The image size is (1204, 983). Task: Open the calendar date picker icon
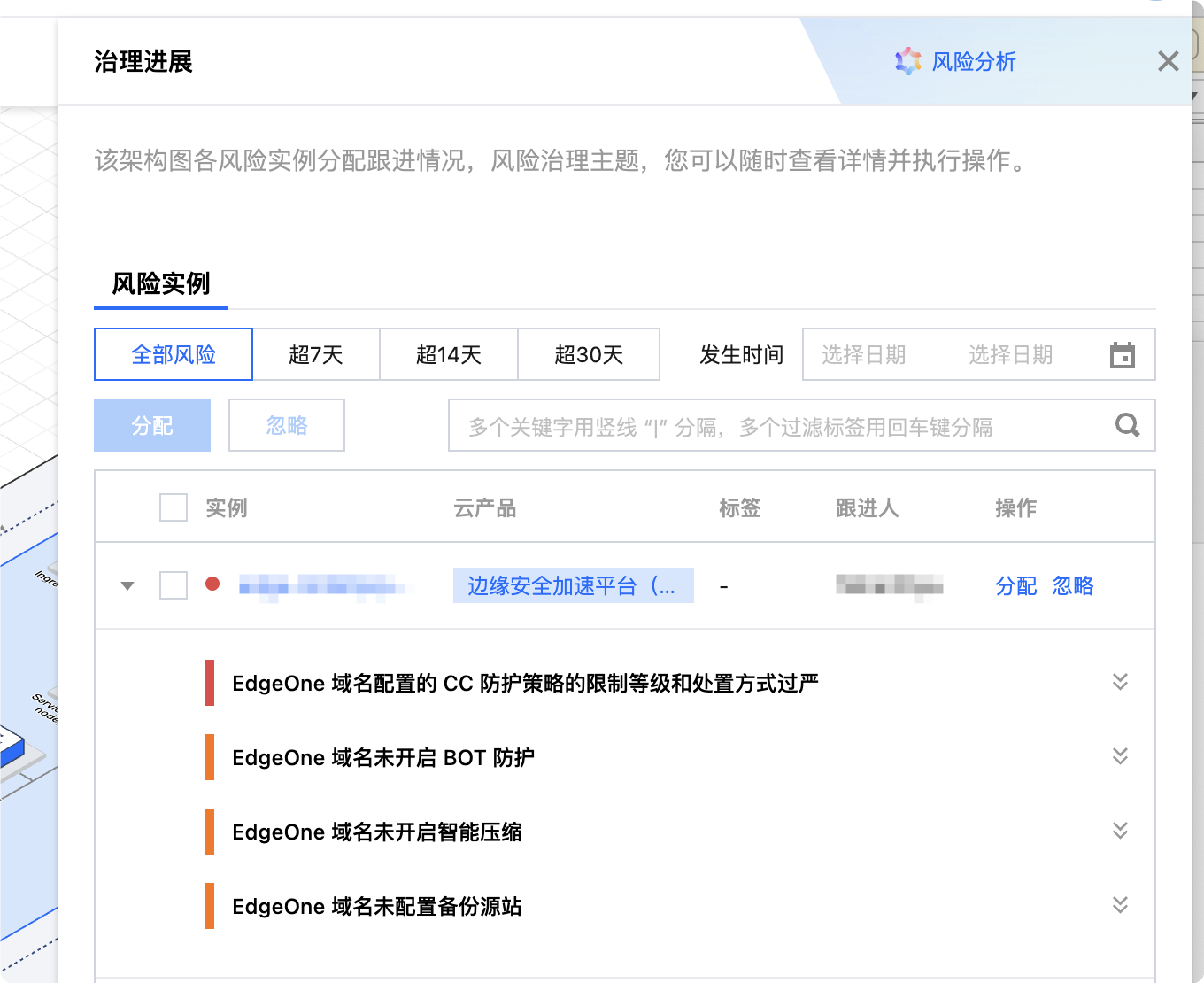coord(1122,355)
